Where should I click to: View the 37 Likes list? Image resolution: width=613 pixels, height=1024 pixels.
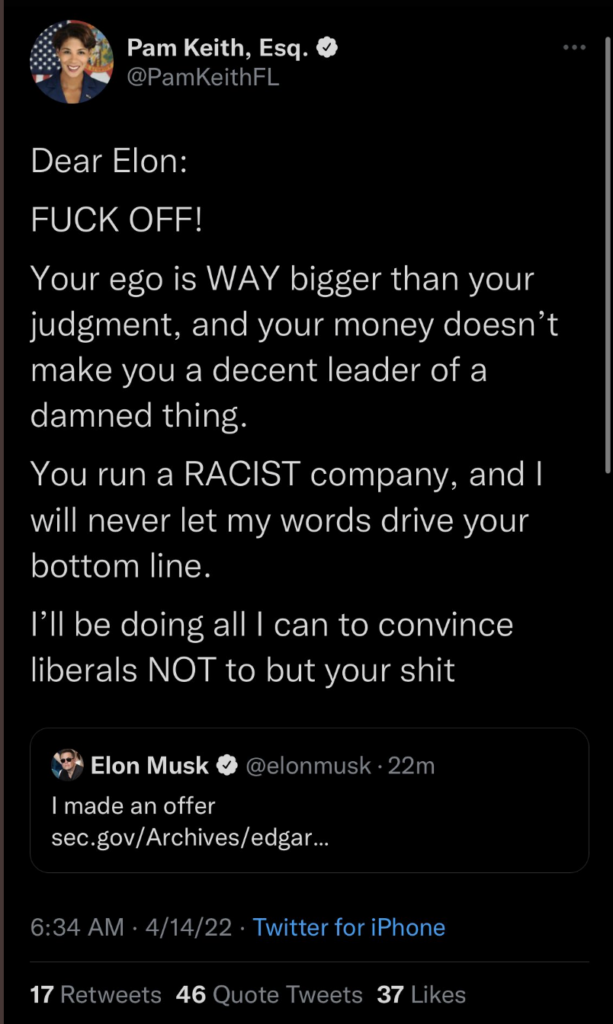pos(421,994)
